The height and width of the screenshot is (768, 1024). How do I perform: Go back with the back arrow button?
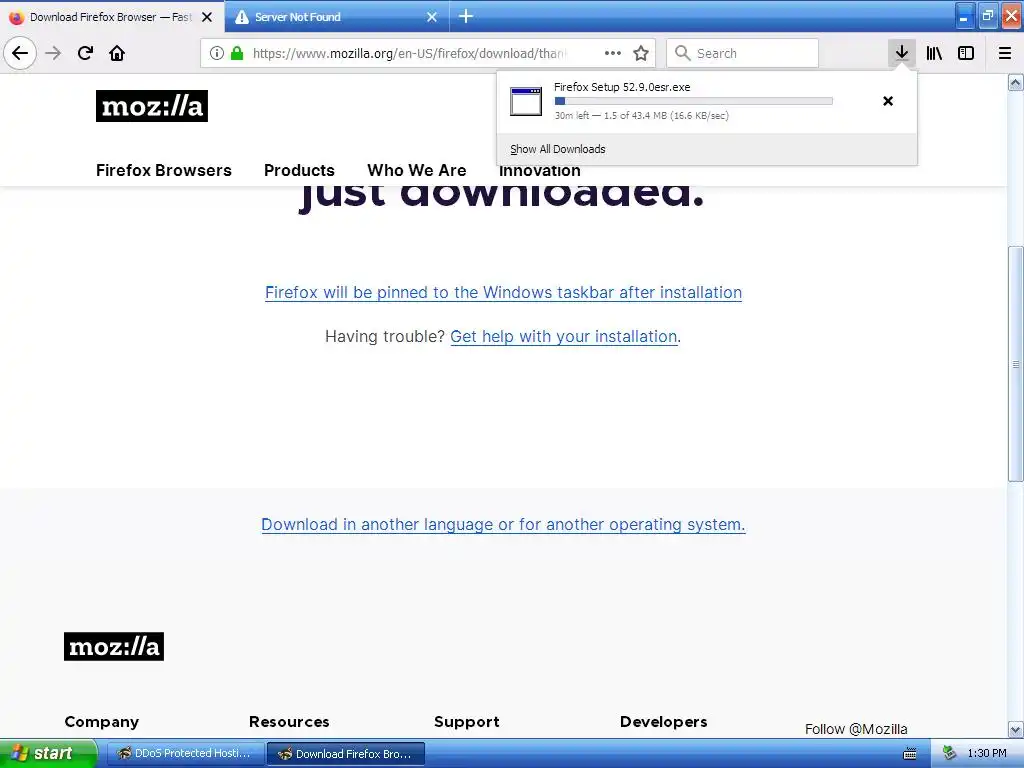pos(20,53)
